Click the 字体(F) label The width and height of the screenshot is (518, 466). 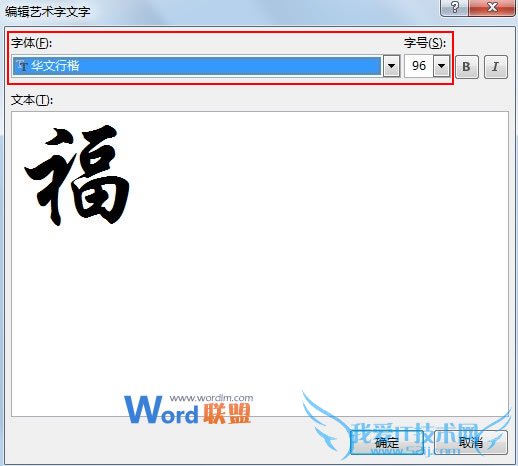click(x=31, y=43)
